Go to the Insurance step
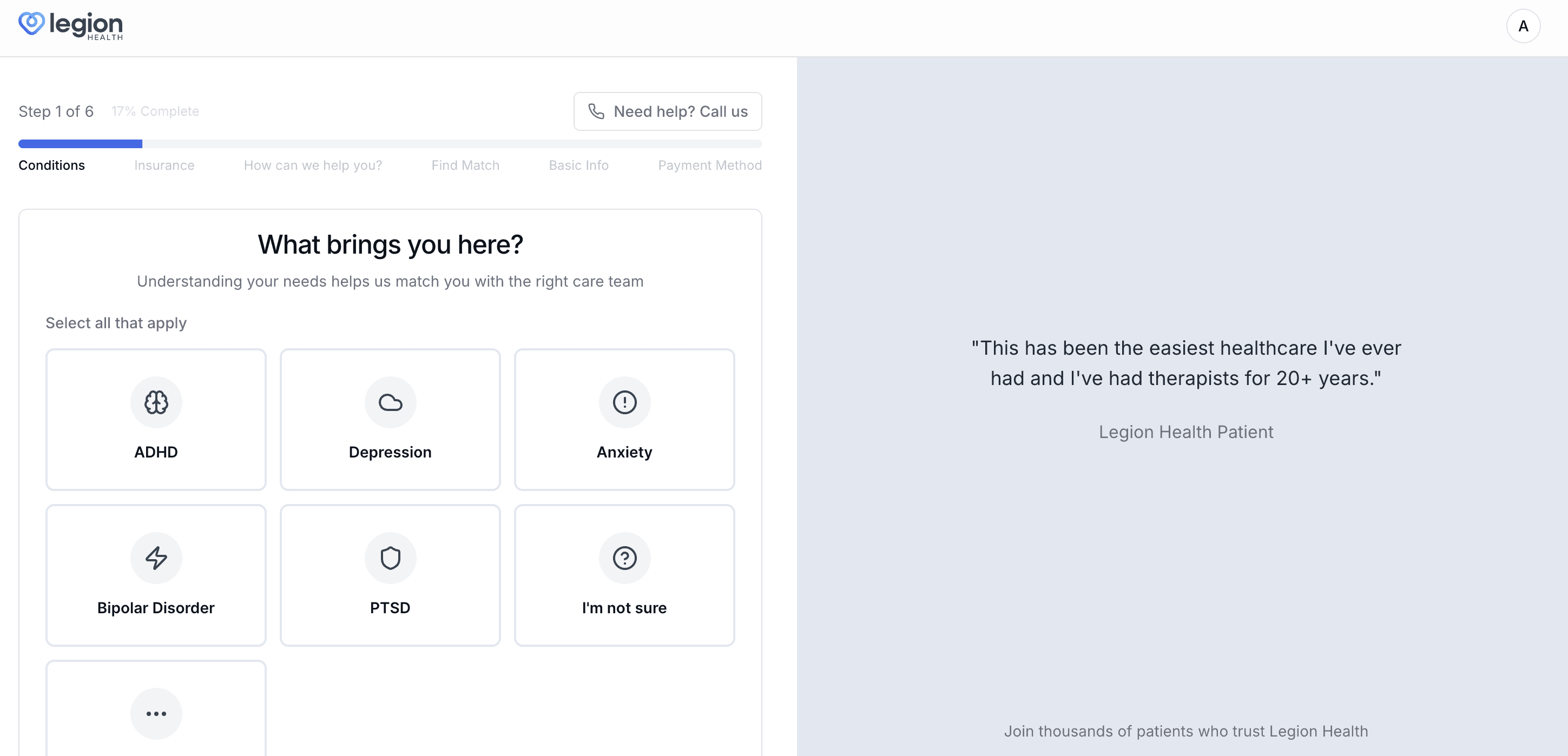The width and height of the screenshot is (1568, 756). (164, 165)
